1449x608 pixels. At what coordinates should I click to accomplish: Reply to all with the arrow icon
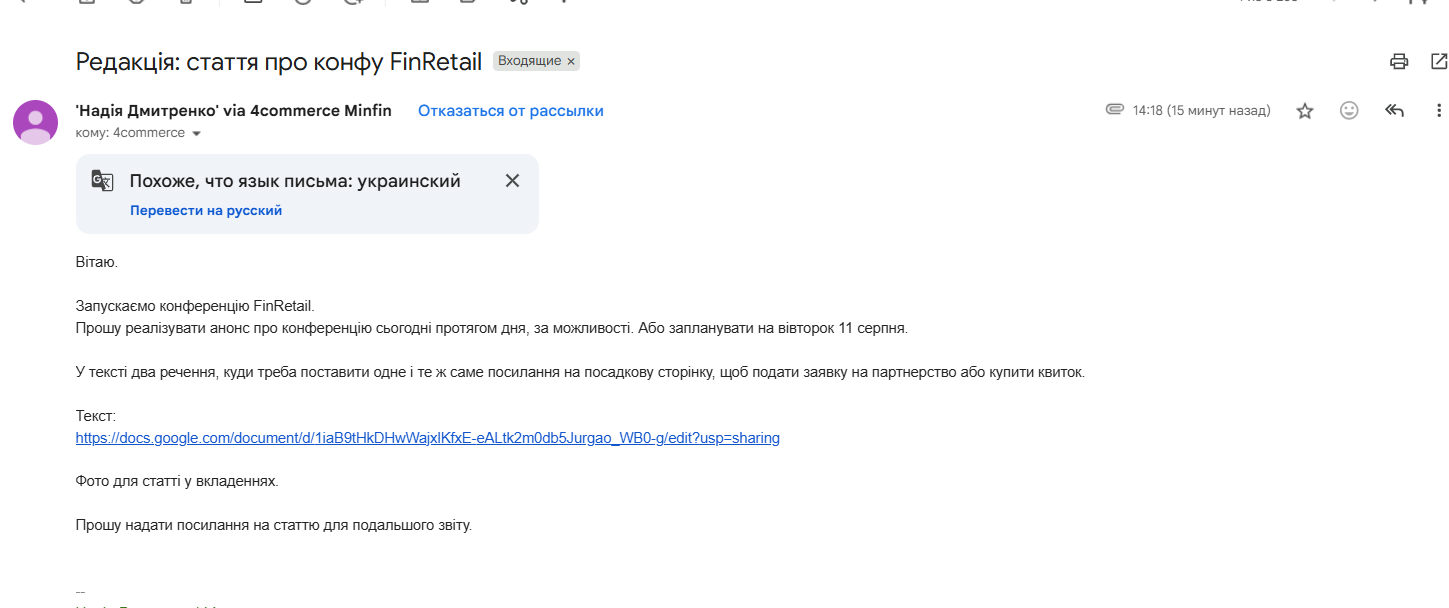pyautogui.click(x=1395, y=111)
